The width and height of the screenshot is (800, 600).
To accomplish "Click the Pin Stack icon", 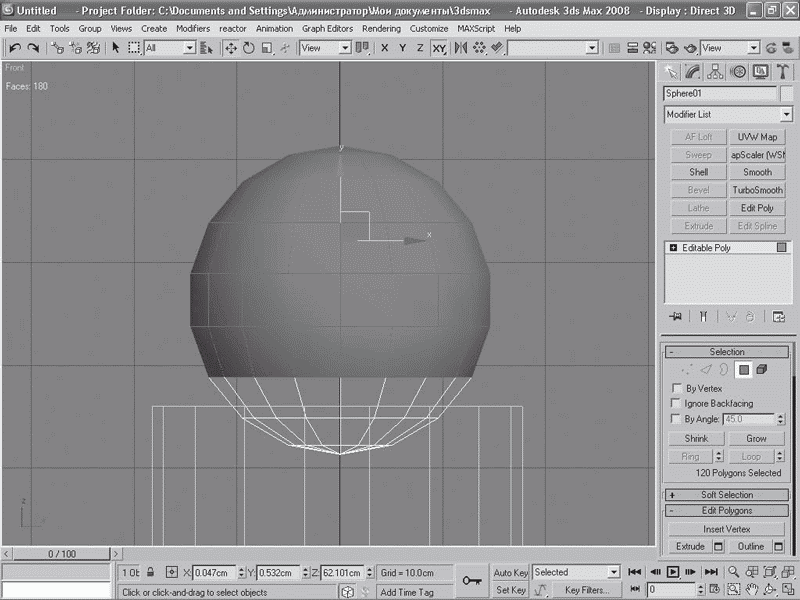I will tap(676, 316).
